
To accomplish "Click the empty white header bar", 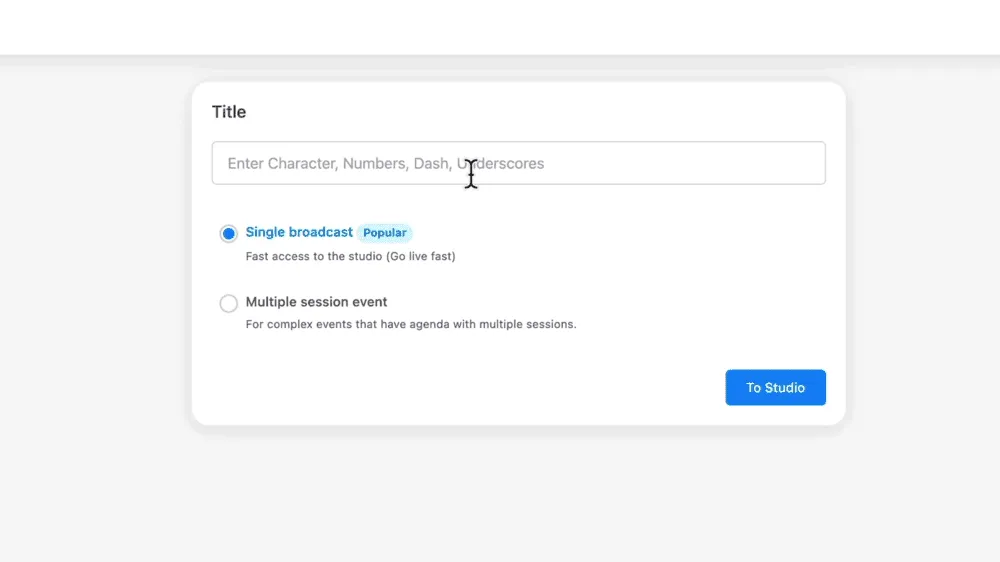I will point(500,27).
